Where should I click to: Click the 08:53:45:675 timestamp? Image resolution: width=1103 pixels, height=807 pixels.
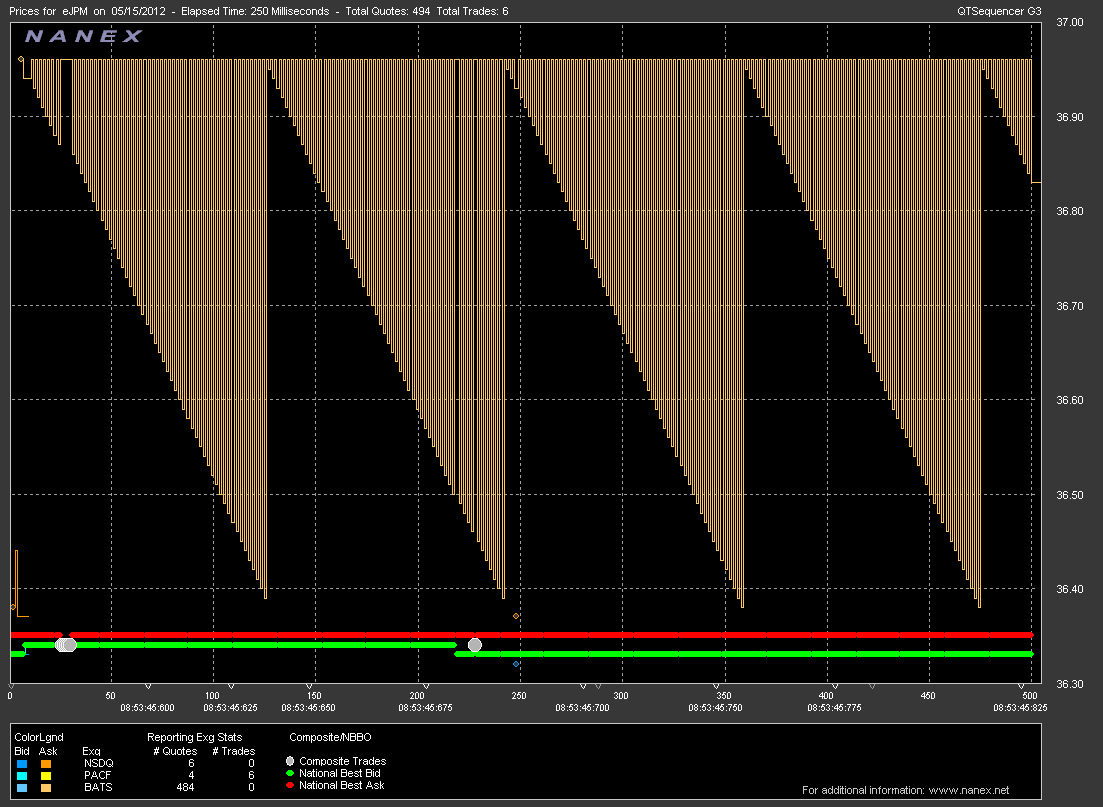(x=426, y=708)
